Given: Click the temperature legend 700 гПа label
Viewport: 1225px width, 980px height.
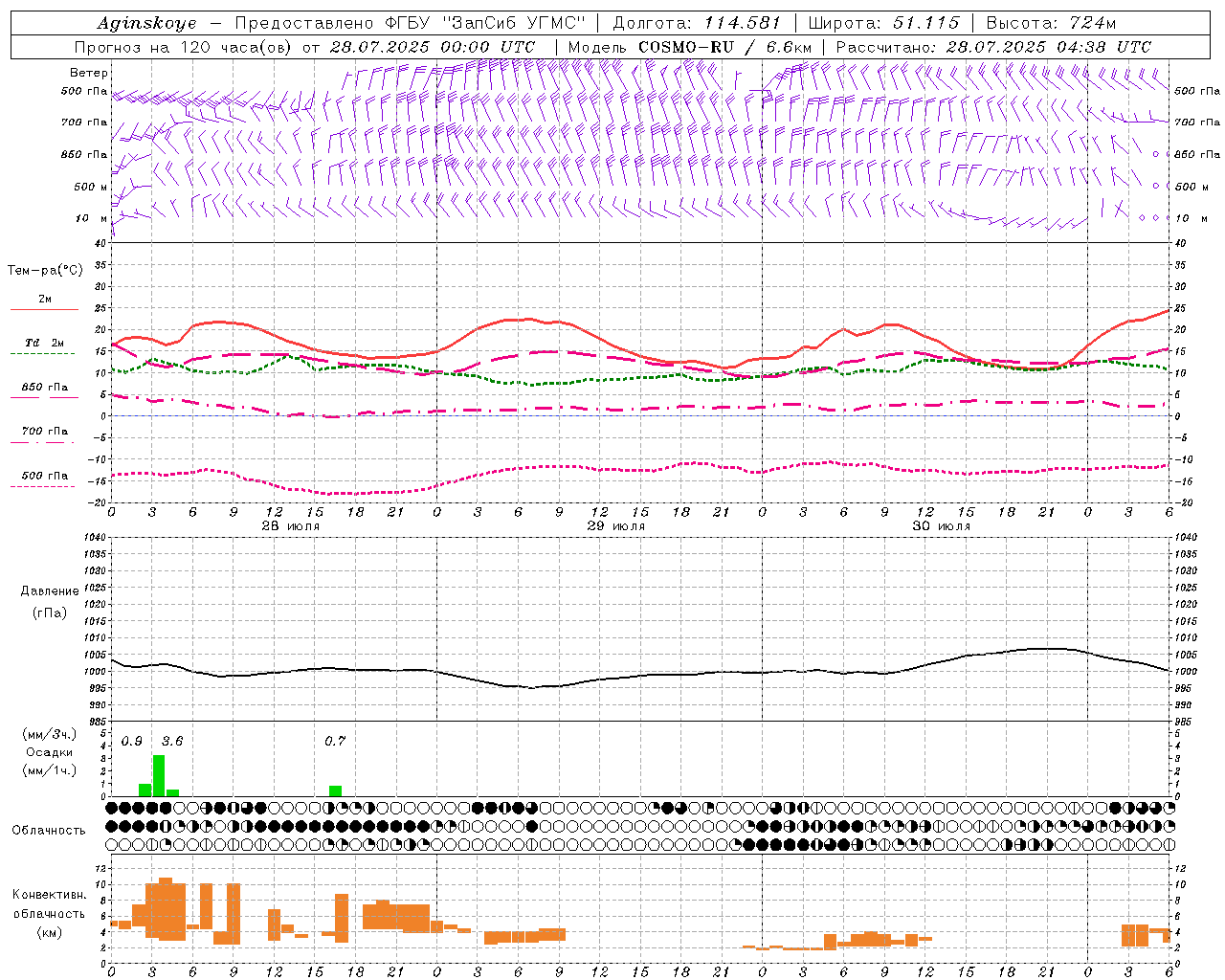Looking at the screenshot, I should tap(45, 431).
